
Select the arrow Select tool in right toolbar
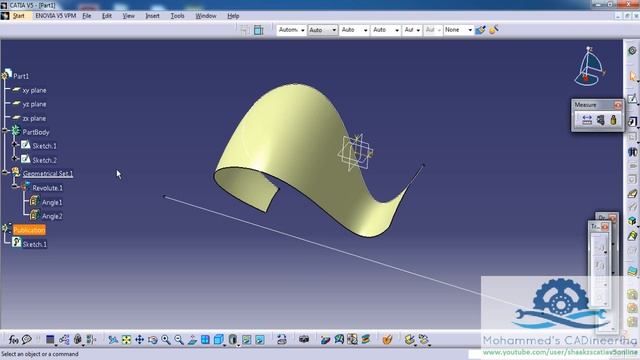[632, 76]
